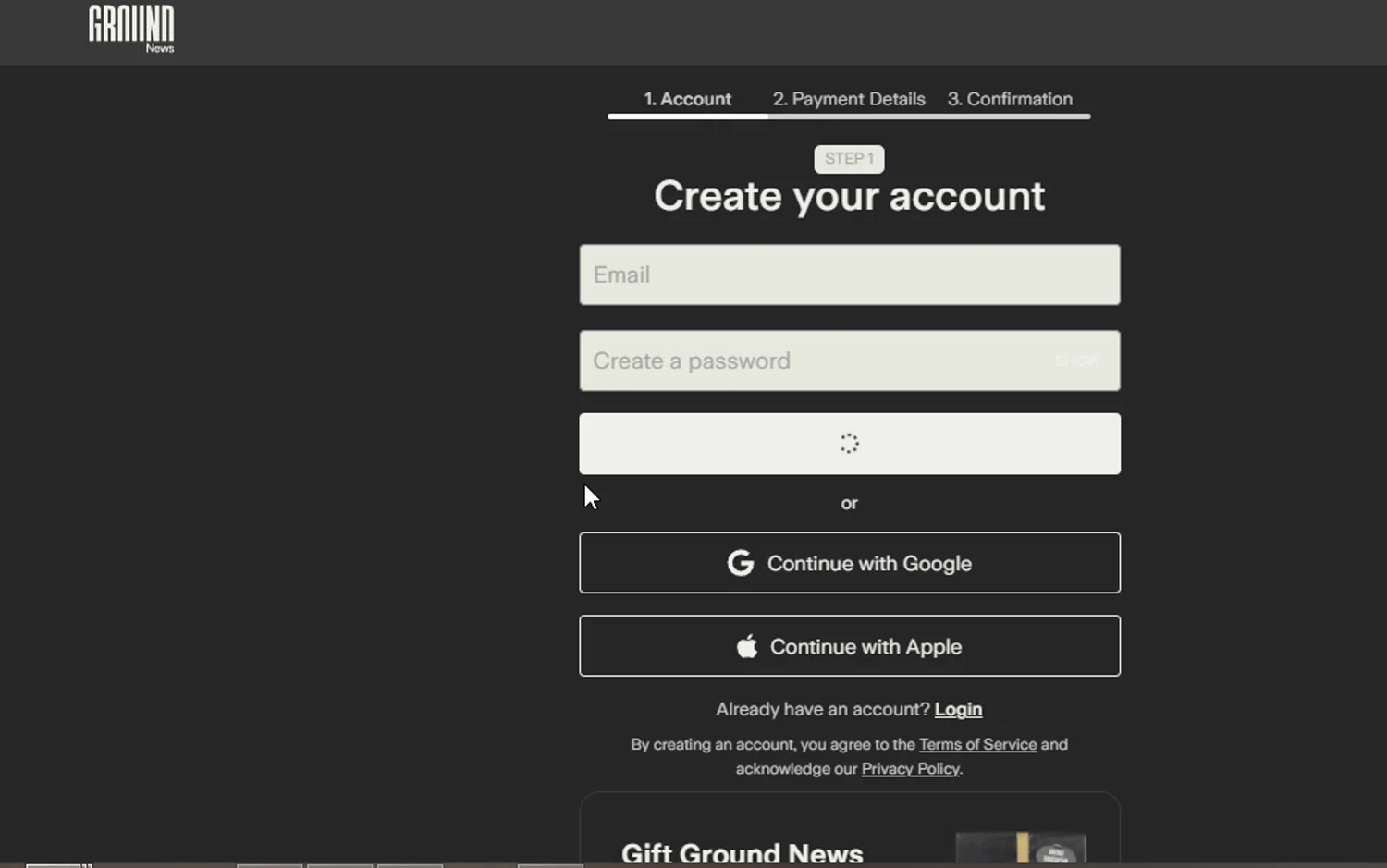Continue with Google sign-up button
This screenshot has height=868, width=1387.
850,563
